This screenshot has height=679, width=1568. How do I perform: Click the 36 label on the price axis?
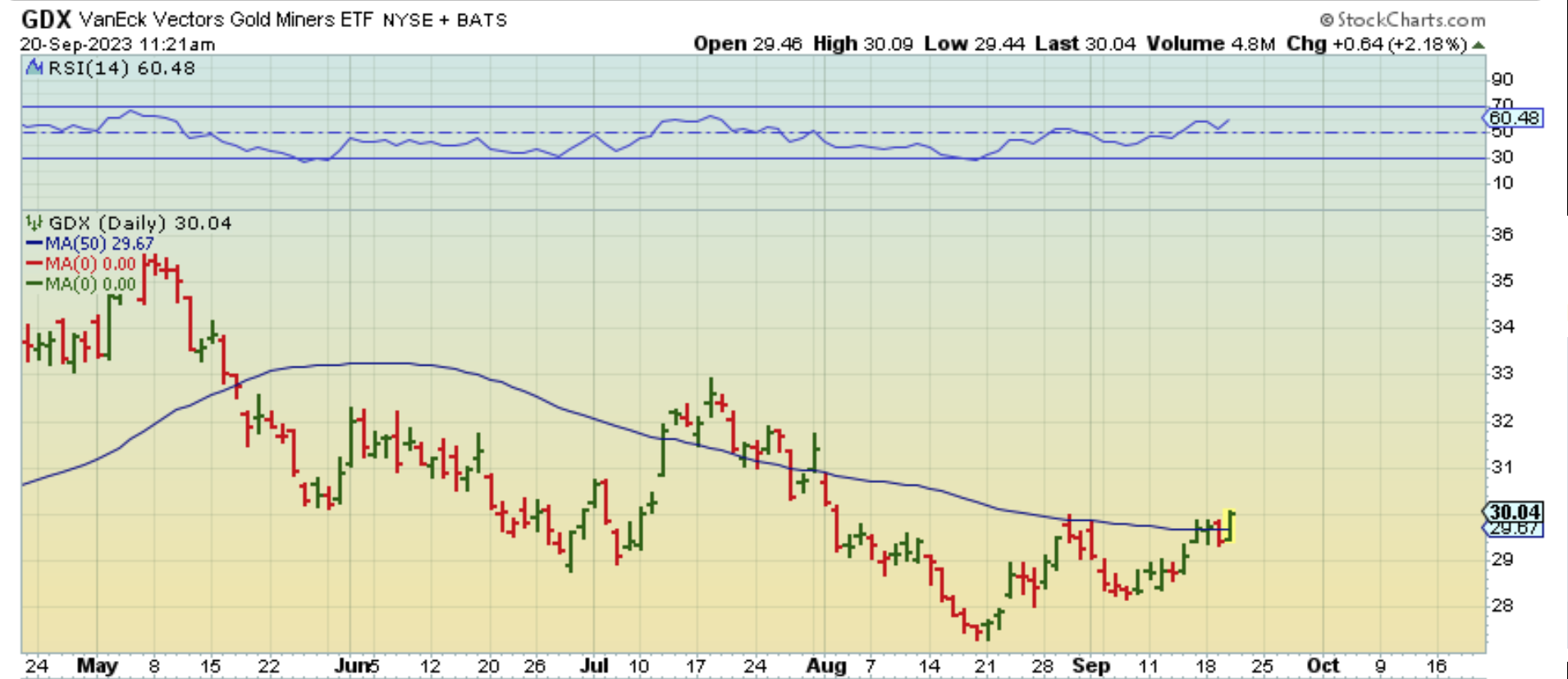tap(1502, 235)
